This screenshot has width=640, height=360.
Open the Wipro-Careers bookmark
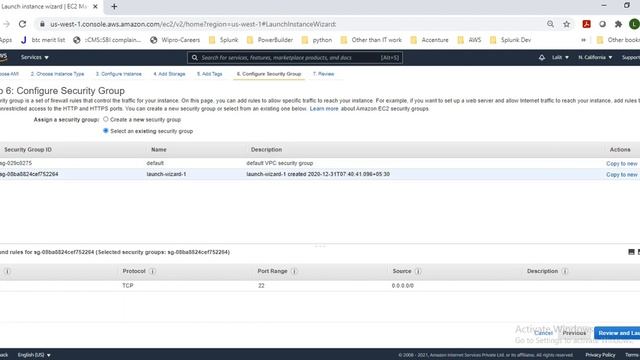175,40
